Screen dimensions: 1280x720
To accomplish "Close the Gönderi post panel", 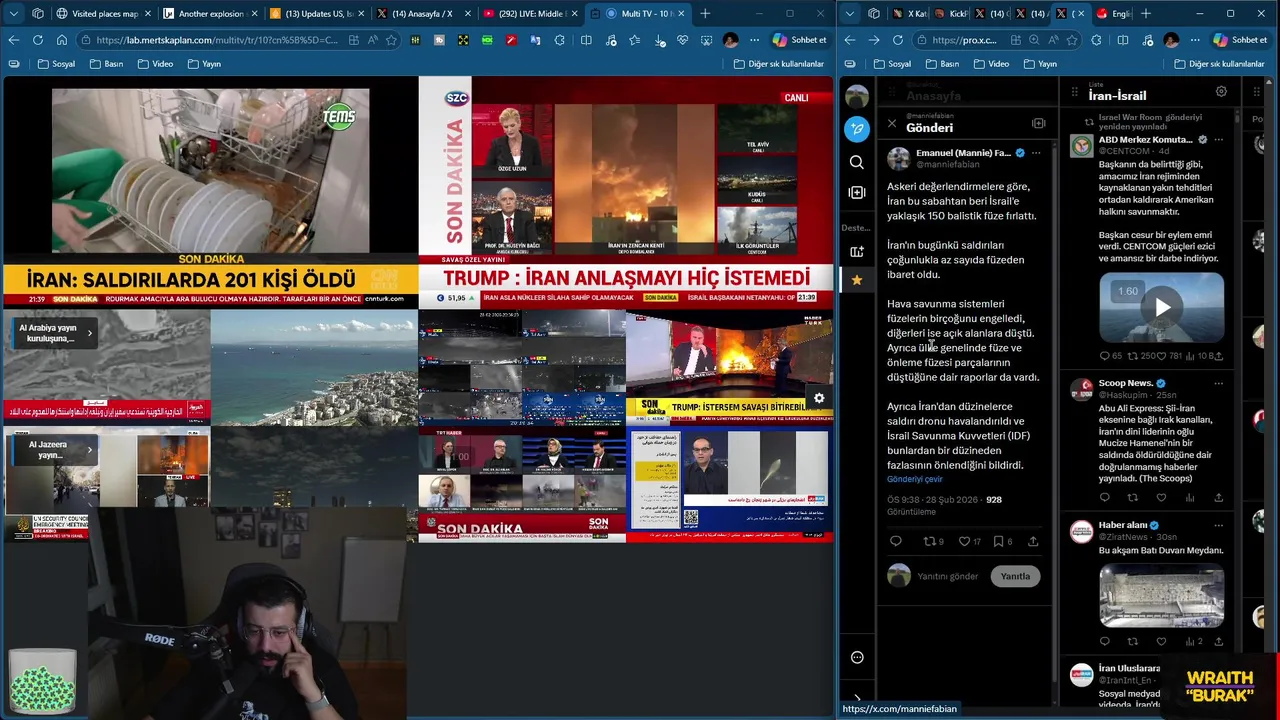I will (892, 124).
